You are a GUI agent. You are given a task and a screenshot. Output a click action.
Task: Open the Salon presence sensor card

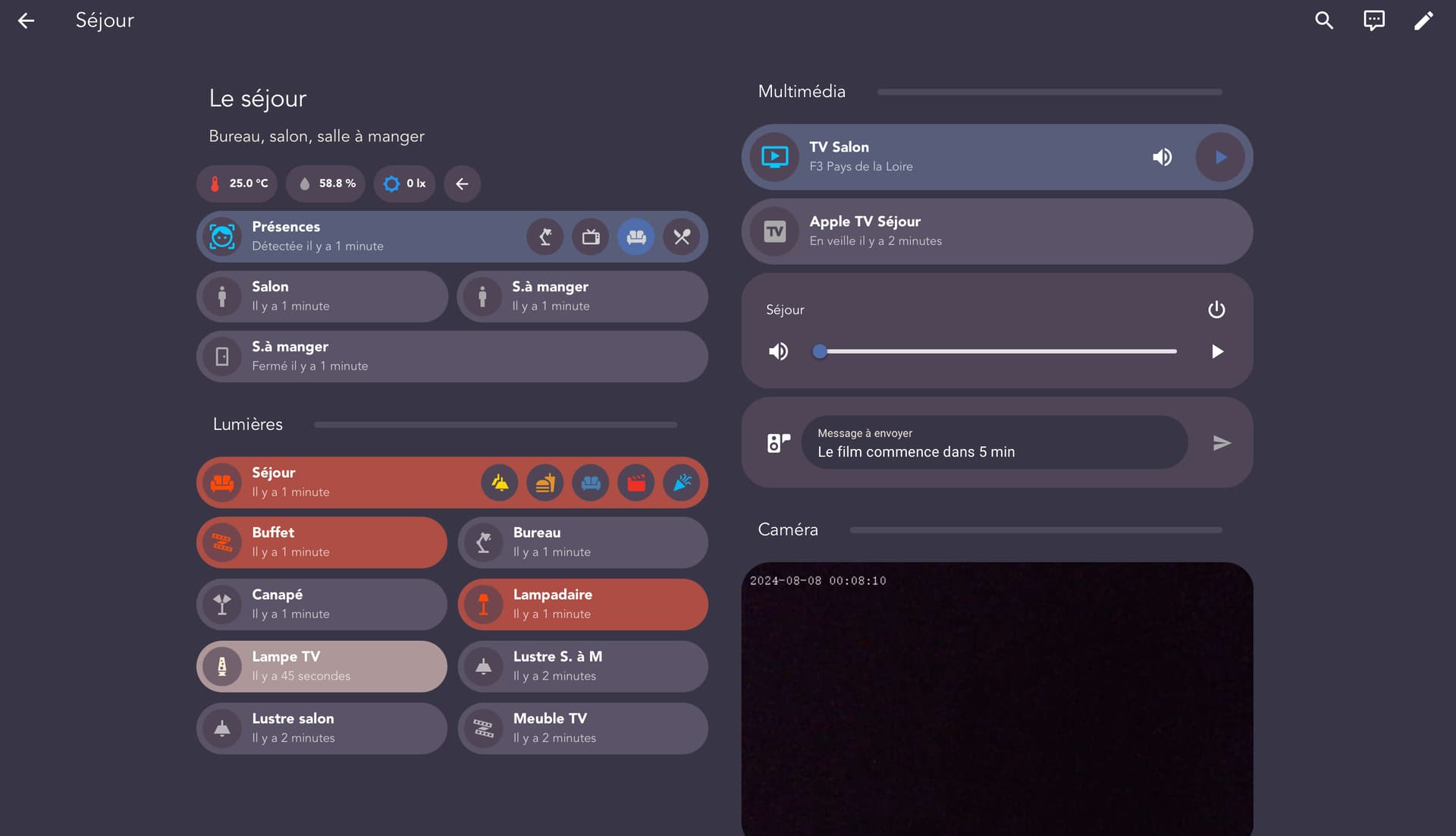322,297
